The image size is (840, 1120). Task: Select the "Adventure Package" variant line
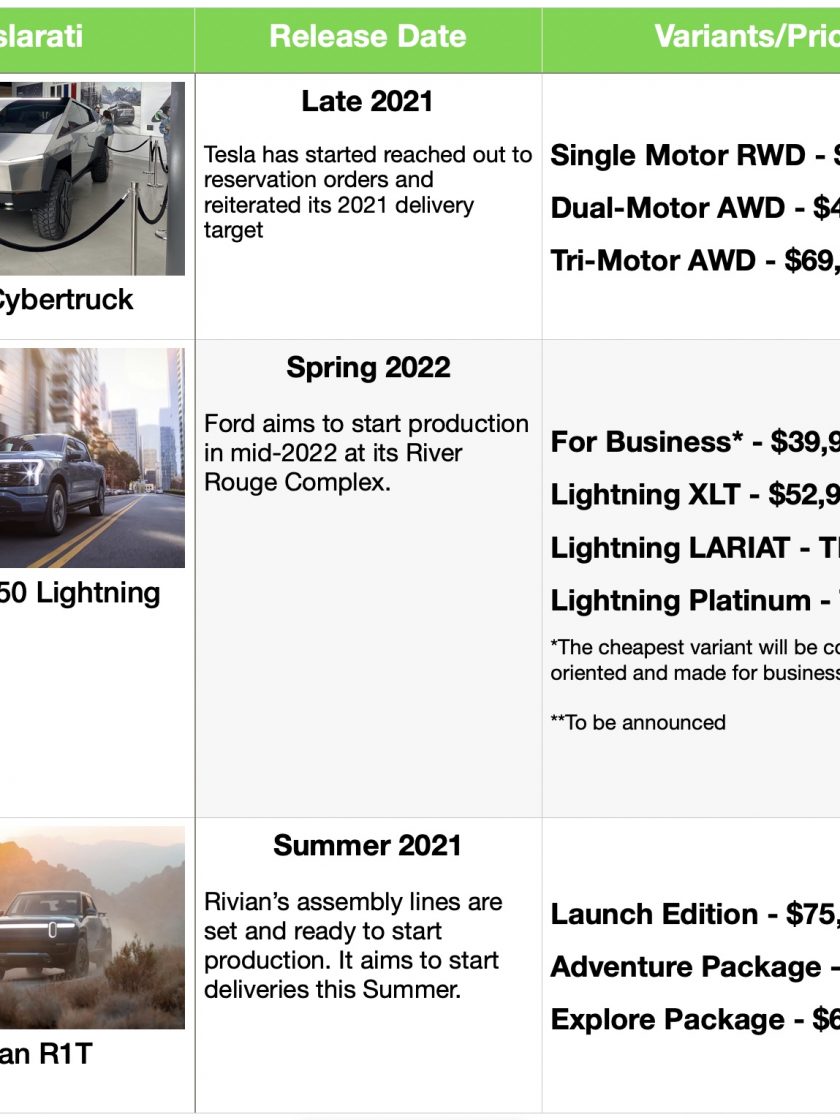coord(695,967)
